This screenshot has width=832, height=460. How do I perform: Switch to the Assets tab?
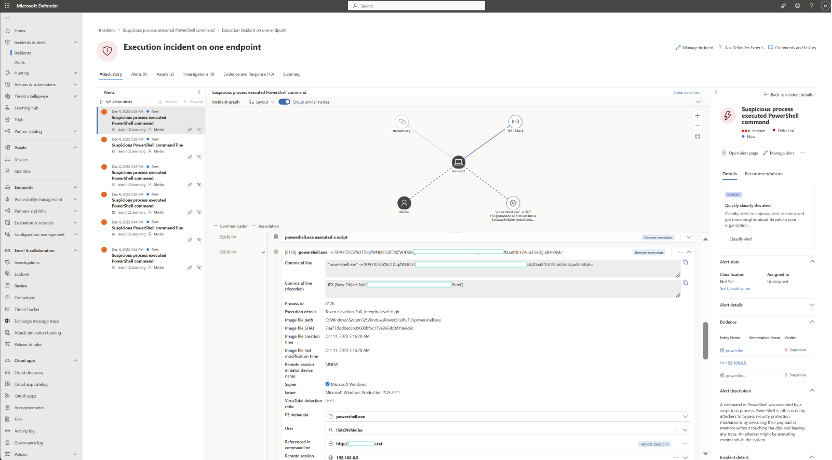click(165, 74)
